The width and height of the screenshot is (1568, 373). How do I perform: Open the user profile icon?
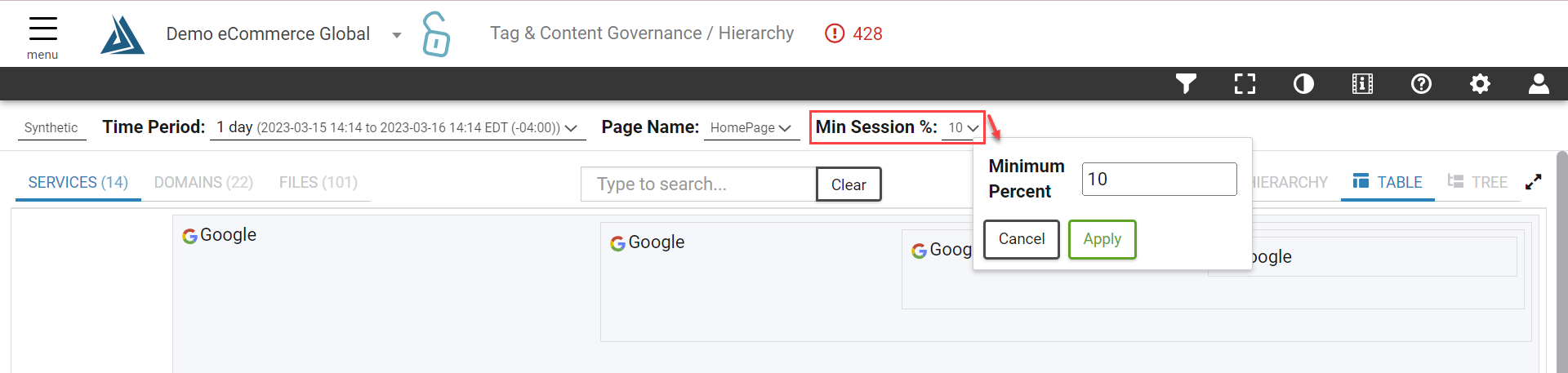pyautogui.click(x=1539, y=83)
